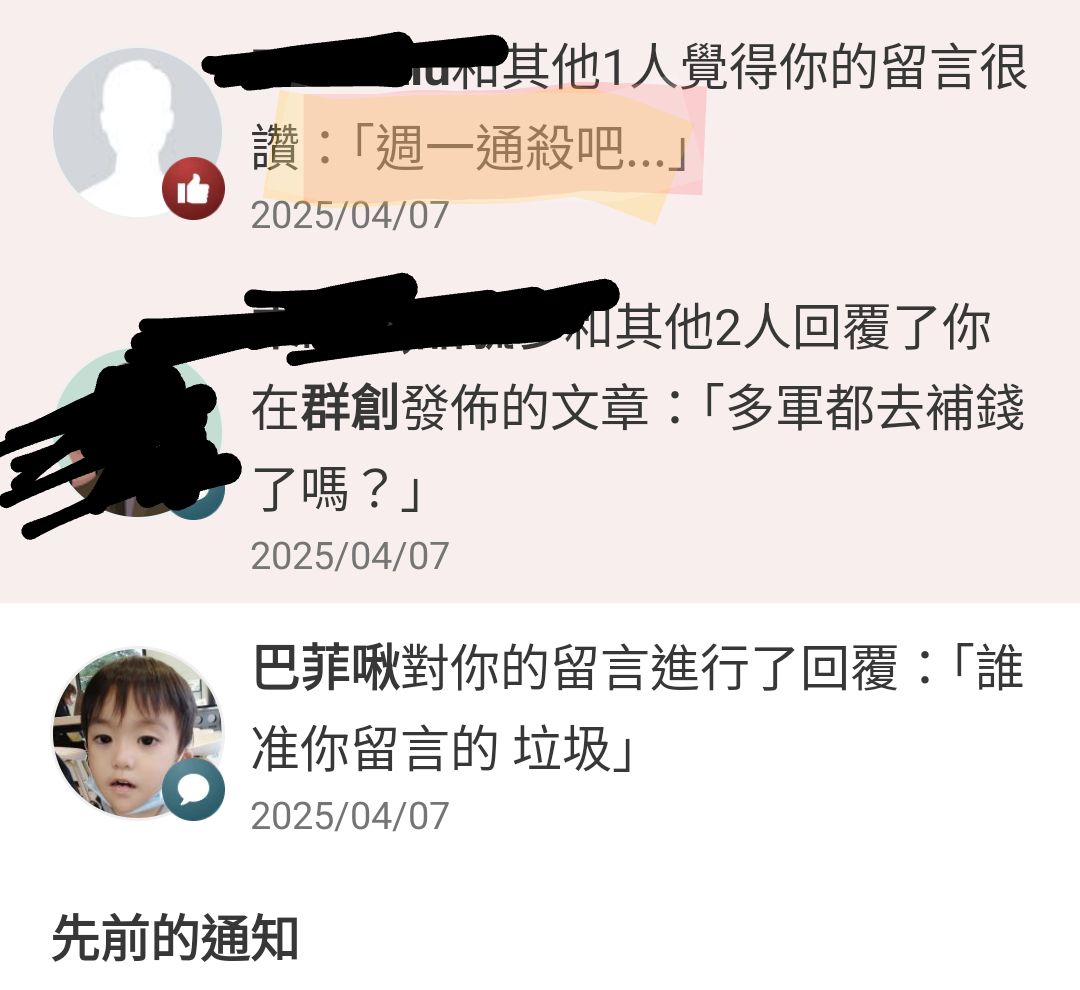The image size is (1080, 990).
Task: Open the bold 群創 board link
Action: (350, 408)
